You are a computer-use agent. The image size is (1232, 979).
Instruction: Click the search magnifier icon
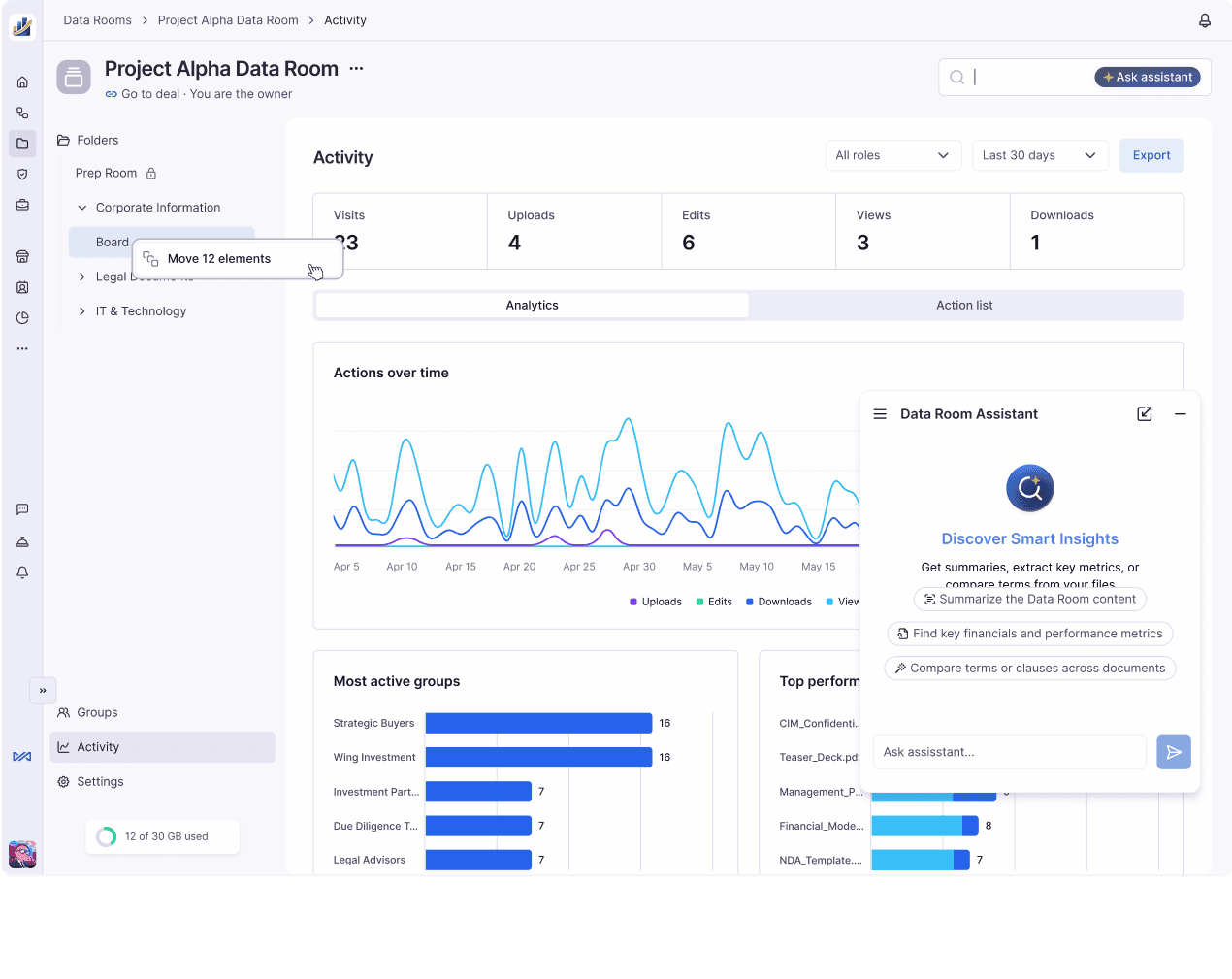pos(956,78)
